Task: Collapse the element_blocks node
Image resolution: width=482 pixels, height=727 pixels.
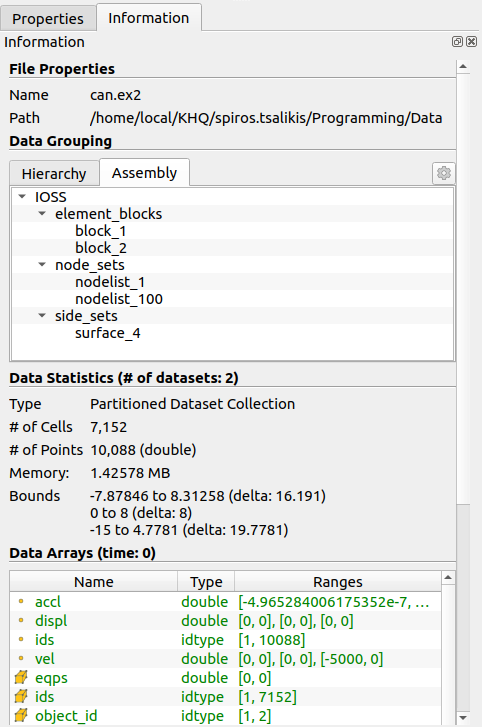Action: coord(42,214)
